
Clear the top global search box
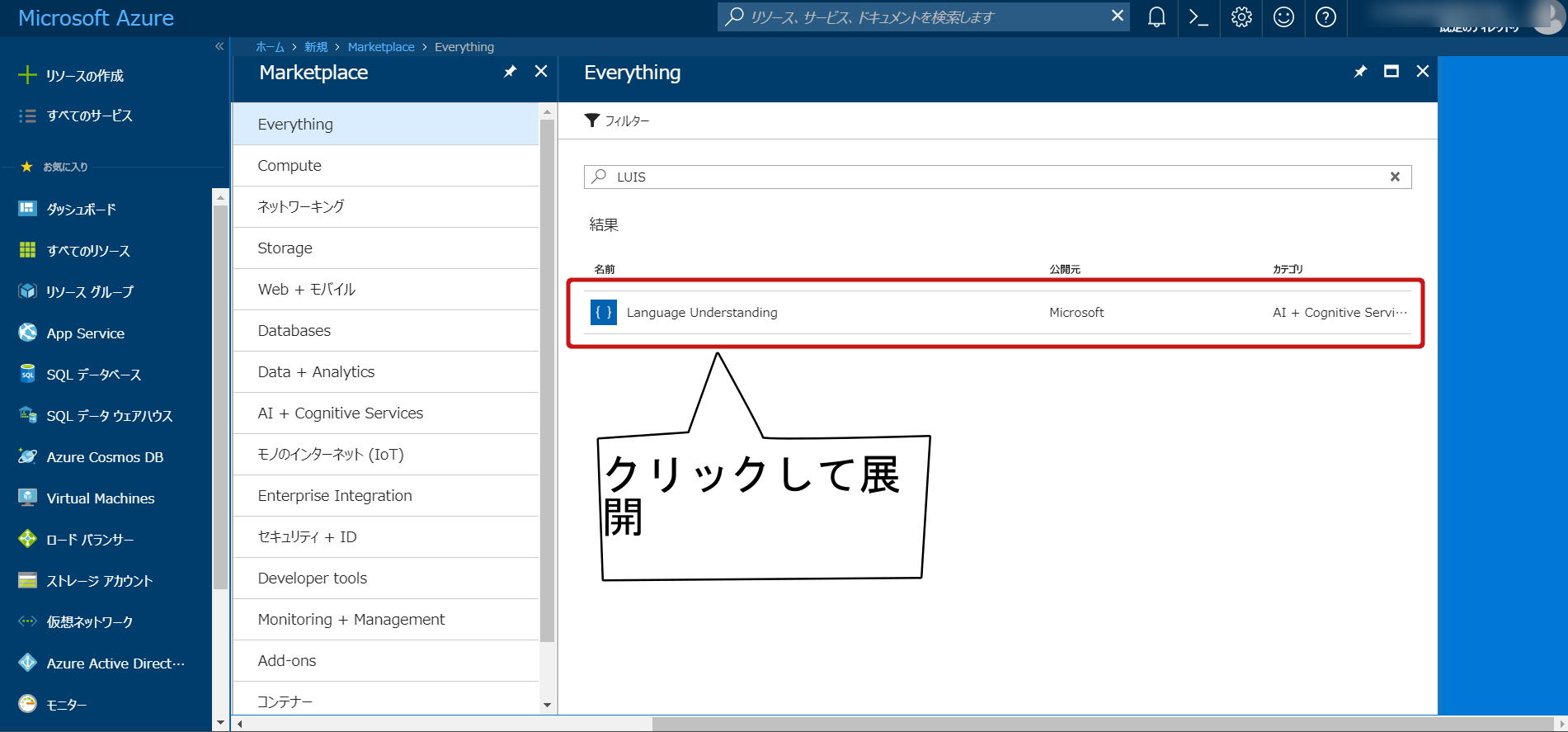coord(1117,16)
